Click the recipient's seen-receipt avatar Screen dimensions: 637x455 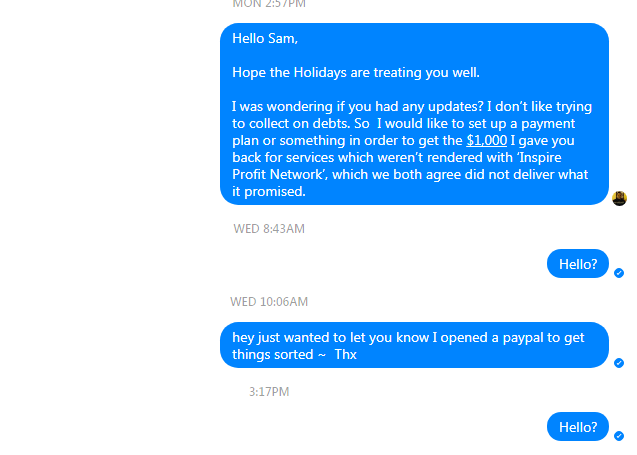619,198
